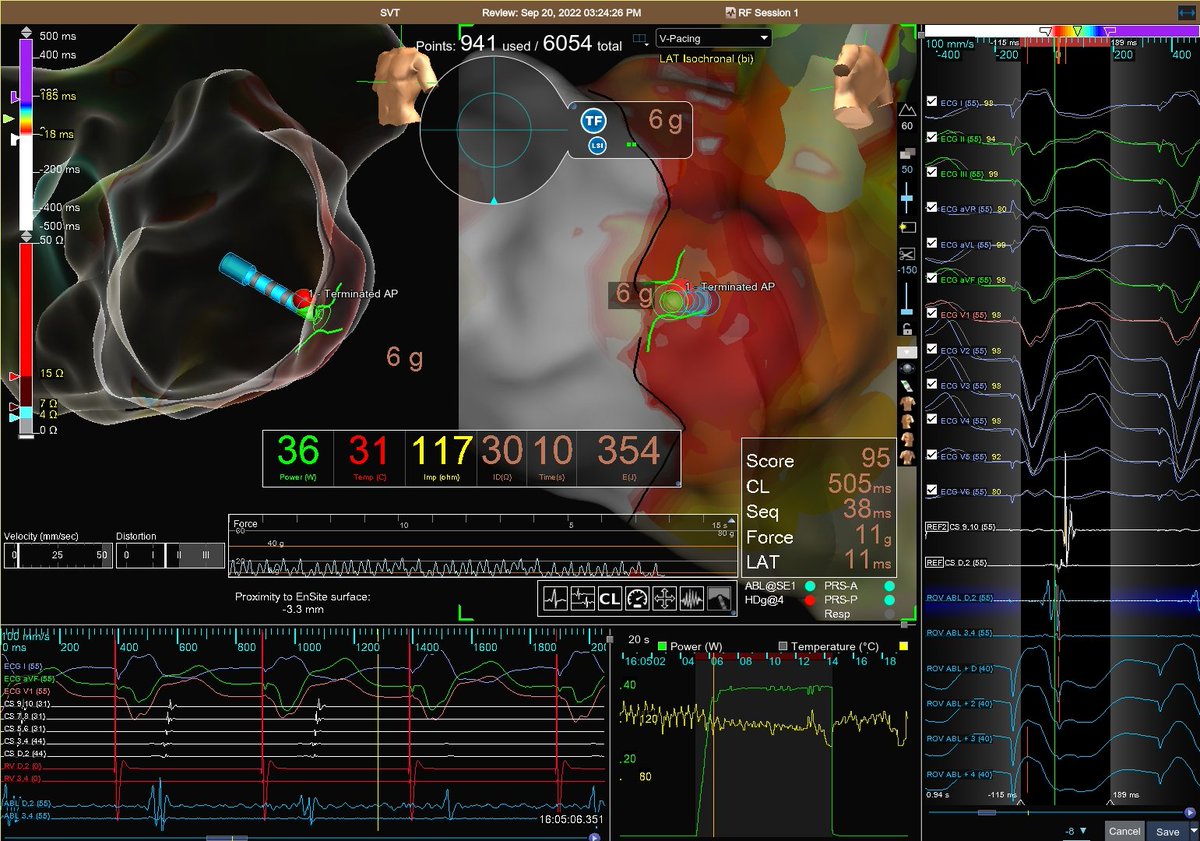This screenshot has width=1200, height=841.
Task: Click the translucency squares icon above 50
Action: coord(907,155)
